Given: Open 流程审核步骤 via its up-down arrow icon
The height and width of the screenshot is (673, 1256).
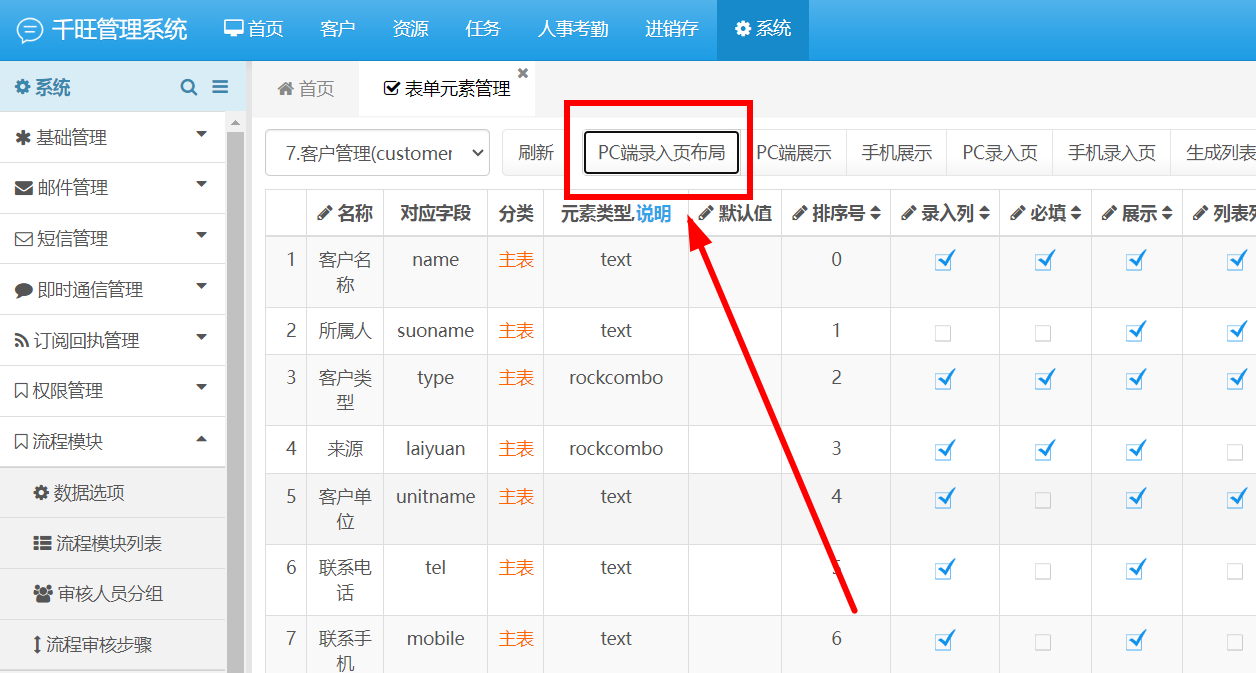Looking at the screenshot, I should 37,644.
